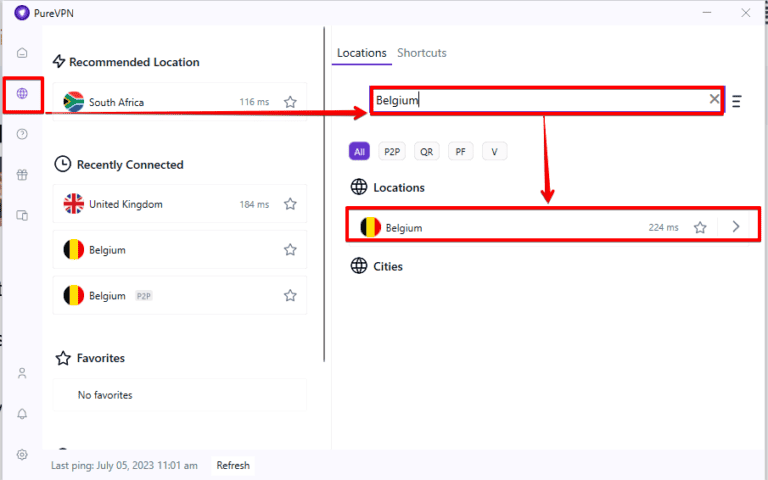The width and height of the screenshot is (768, 480).
Task: Click the South Africa flag icon
Action: (x=73, y=102)
